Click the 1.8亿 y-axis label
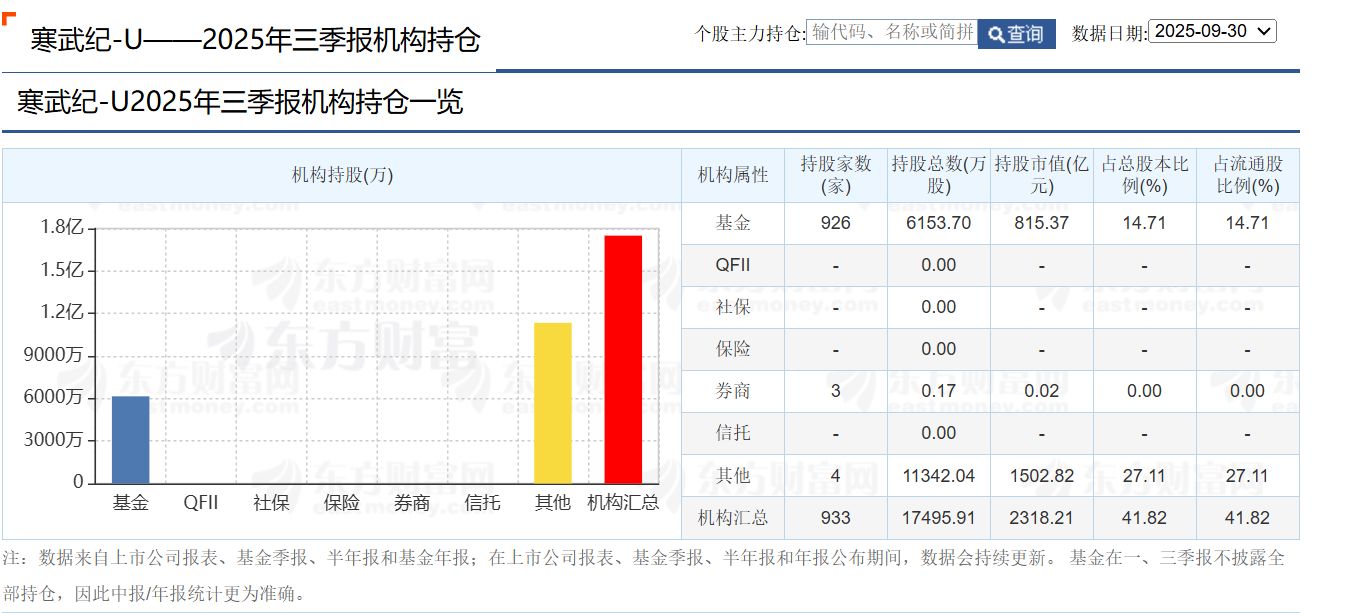Image resolution: width=1348 pixels, height=613 pixels. (62, 227)
